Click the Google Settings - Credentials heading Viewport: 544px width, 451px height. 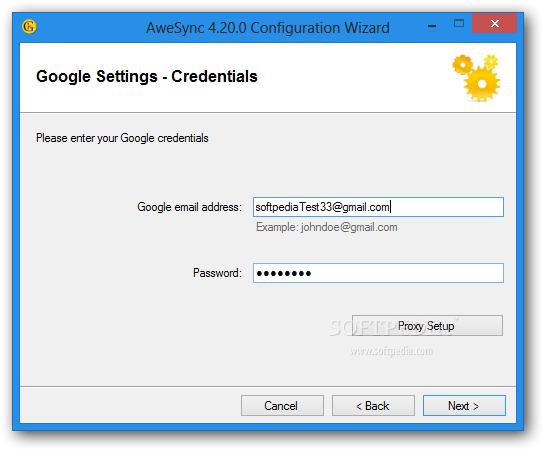tap(147, 77)
